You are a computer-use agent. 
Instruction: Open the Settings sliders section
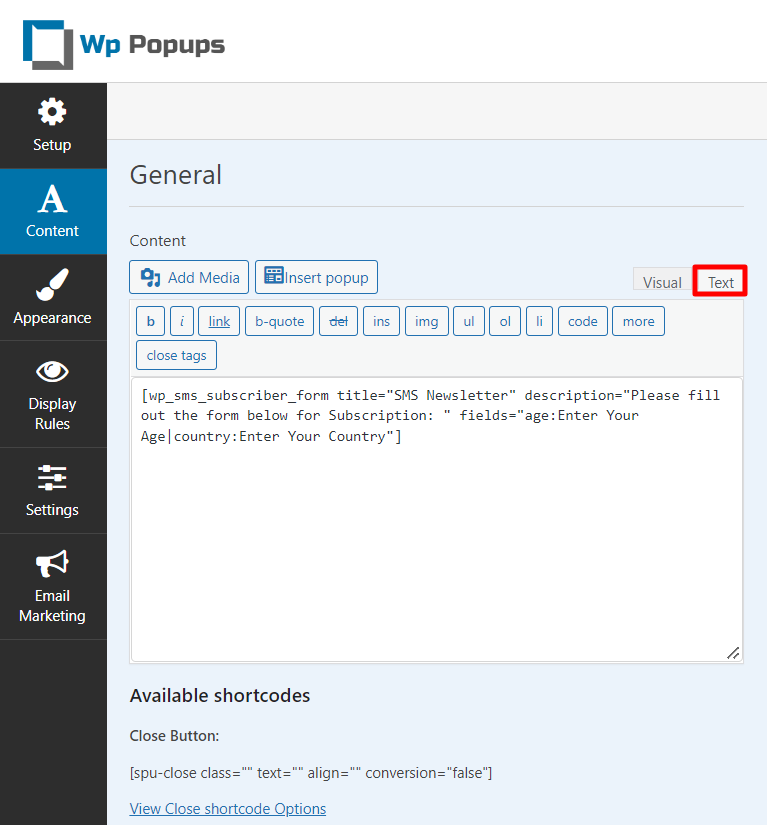coord(53,491)
